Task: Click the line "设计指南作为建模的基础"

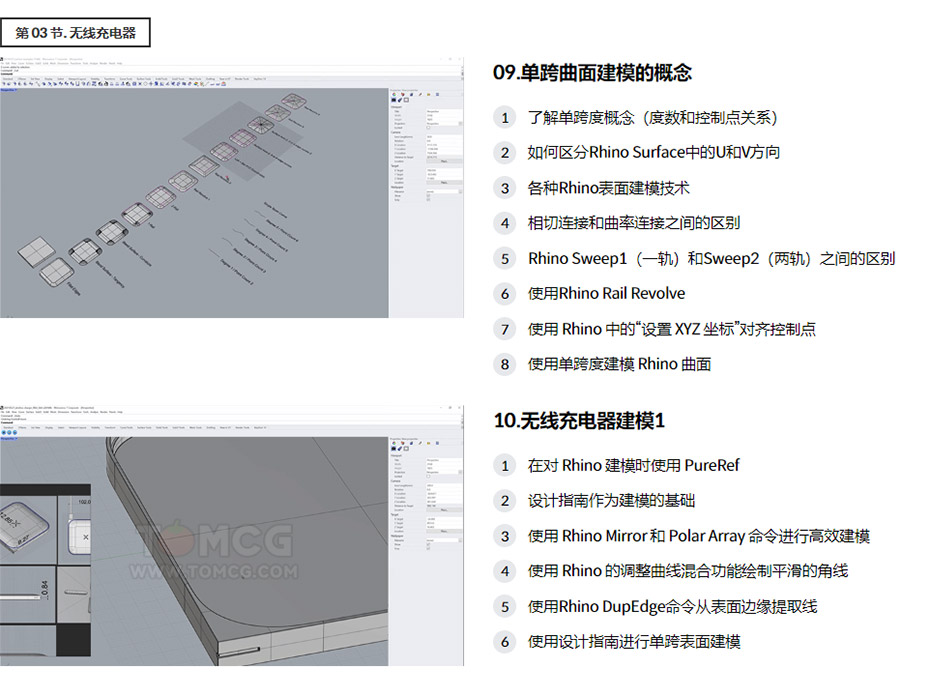Action: [x=611, y=501]
